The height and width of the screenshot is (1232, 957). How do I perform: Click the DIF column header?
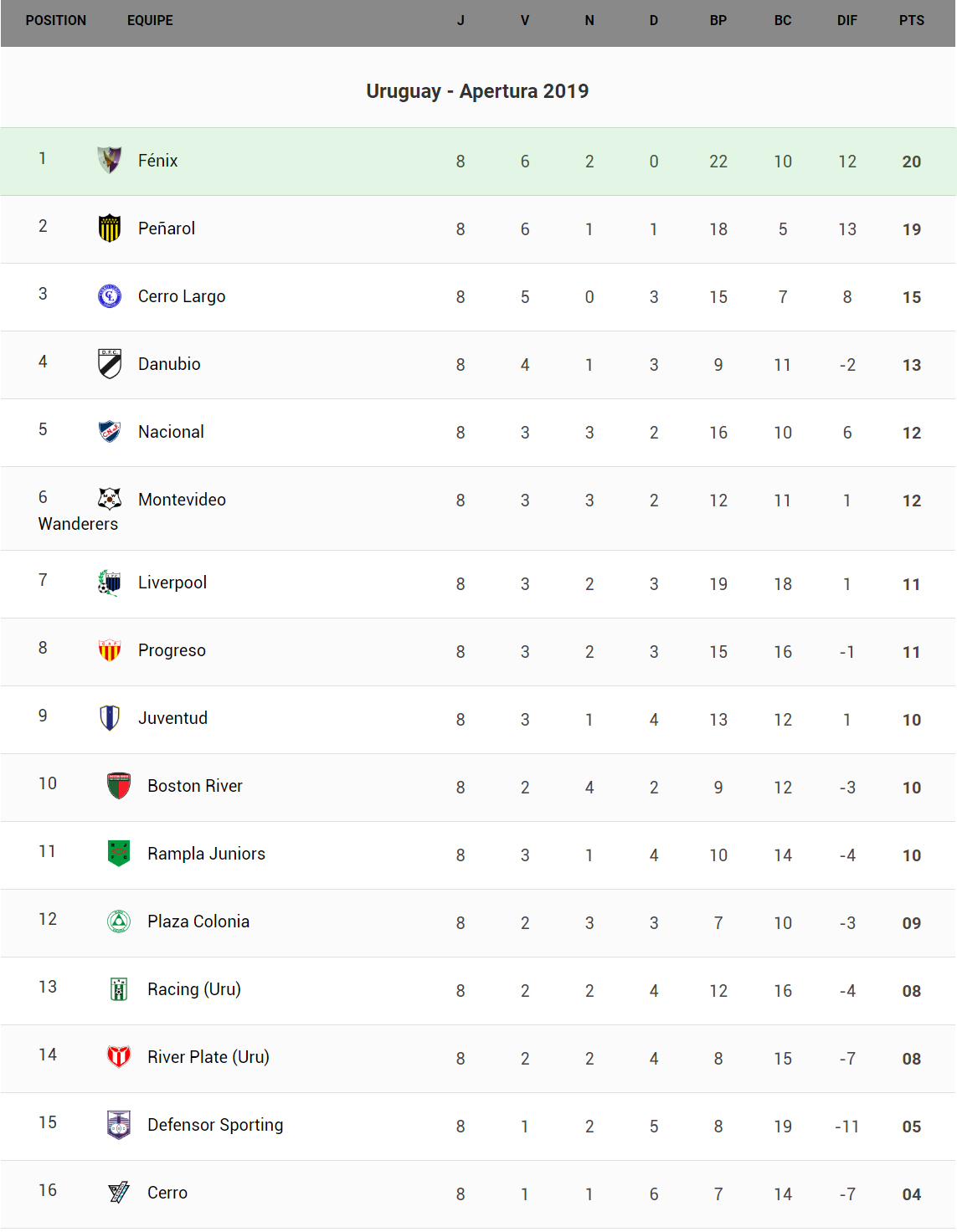tap(846, 21)
